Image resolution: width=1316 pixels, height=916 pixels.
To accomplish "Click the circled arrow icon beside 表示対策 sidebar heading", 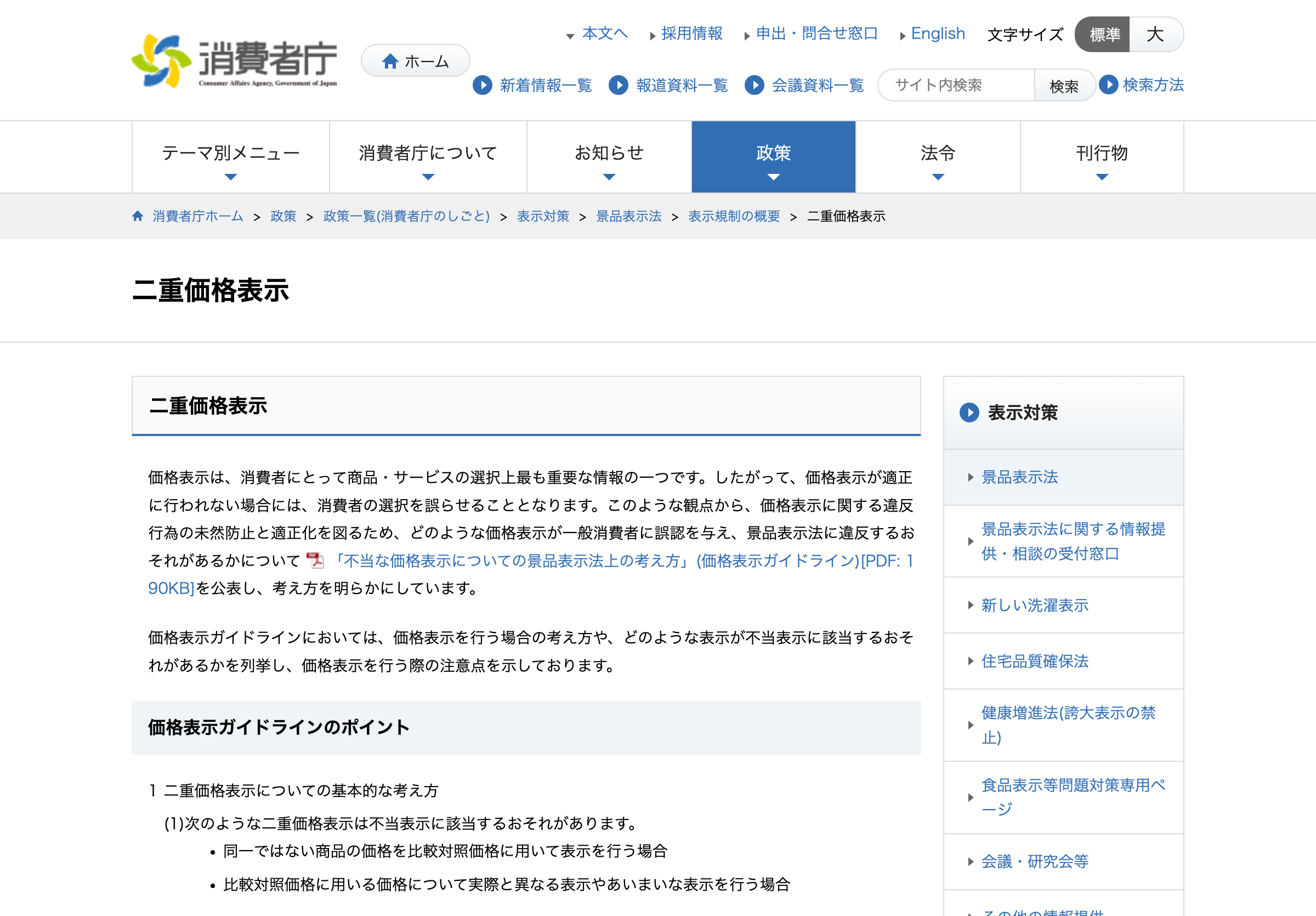I will [969, 412].
